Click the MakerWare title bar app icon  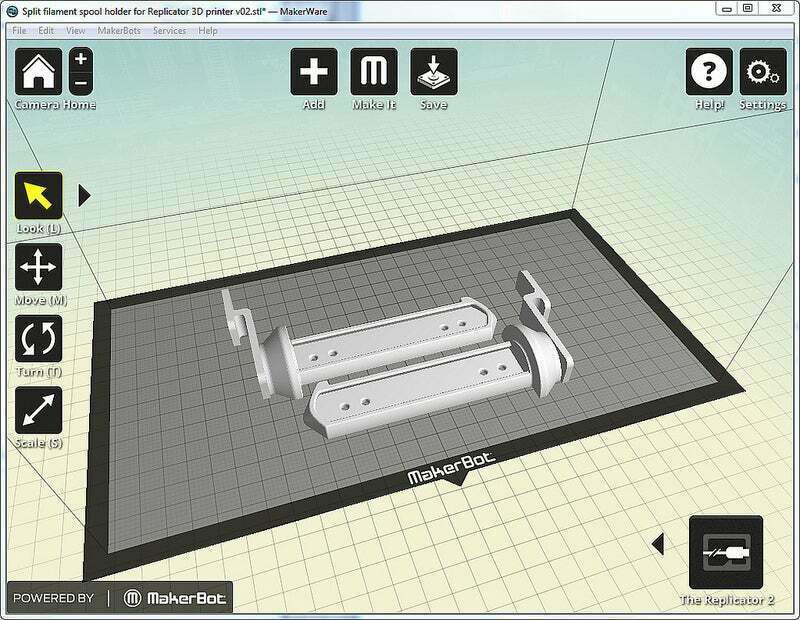[x=13, y=11]
